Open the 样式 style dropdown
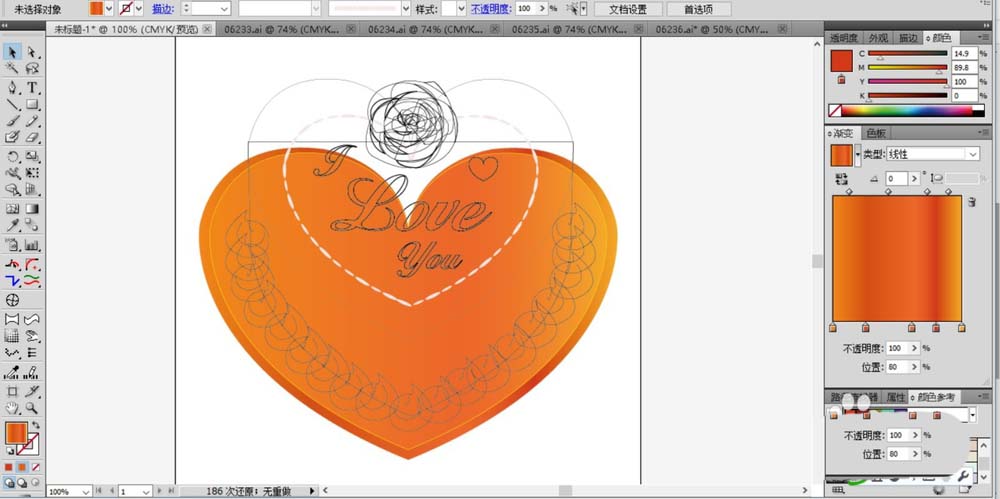The height and width of the screenshot is (499, 1000). [461, 9]
